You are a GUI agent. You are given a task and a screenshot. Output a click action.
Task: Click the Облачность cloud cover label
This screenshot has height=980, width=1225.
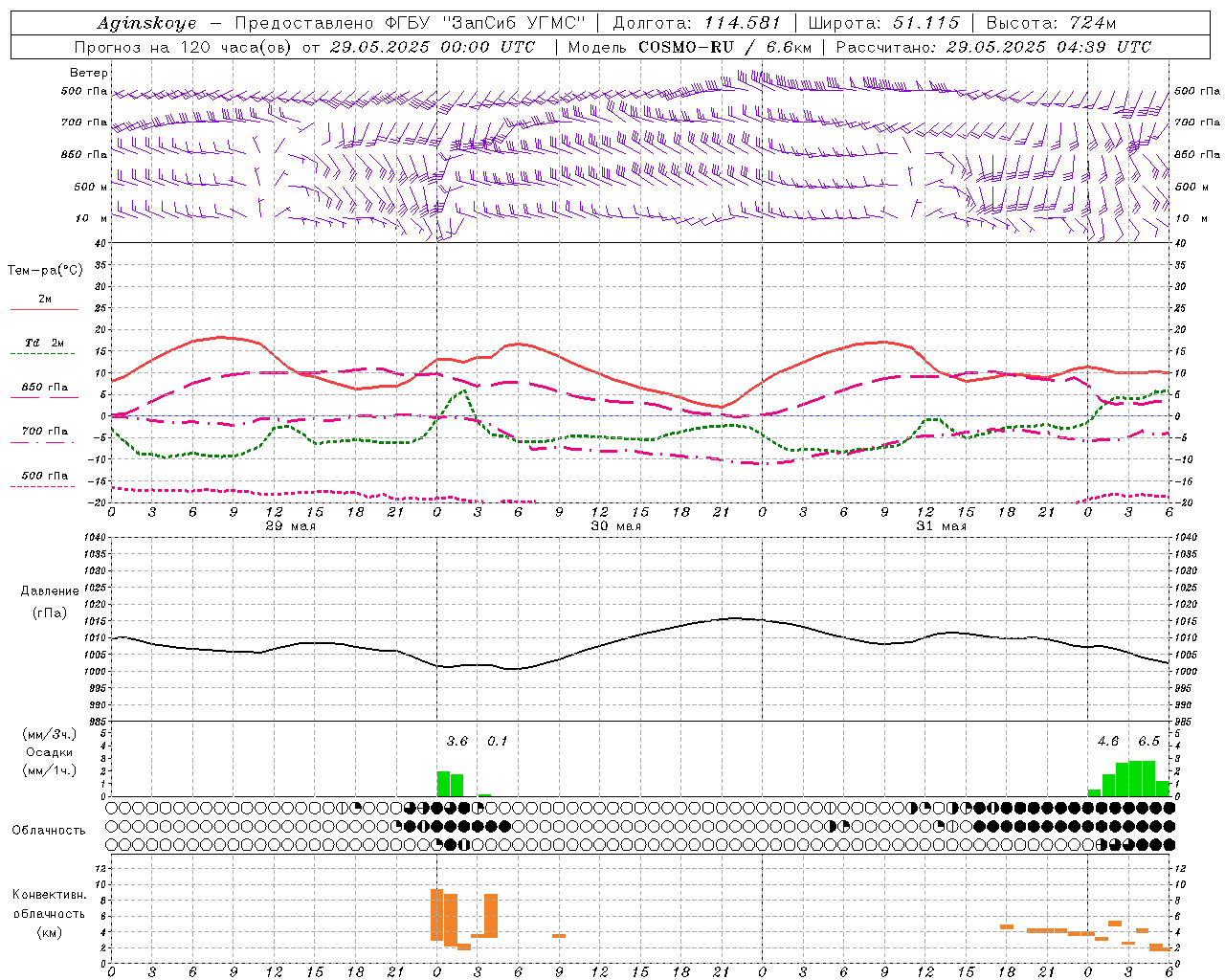(x=49, y=831)
